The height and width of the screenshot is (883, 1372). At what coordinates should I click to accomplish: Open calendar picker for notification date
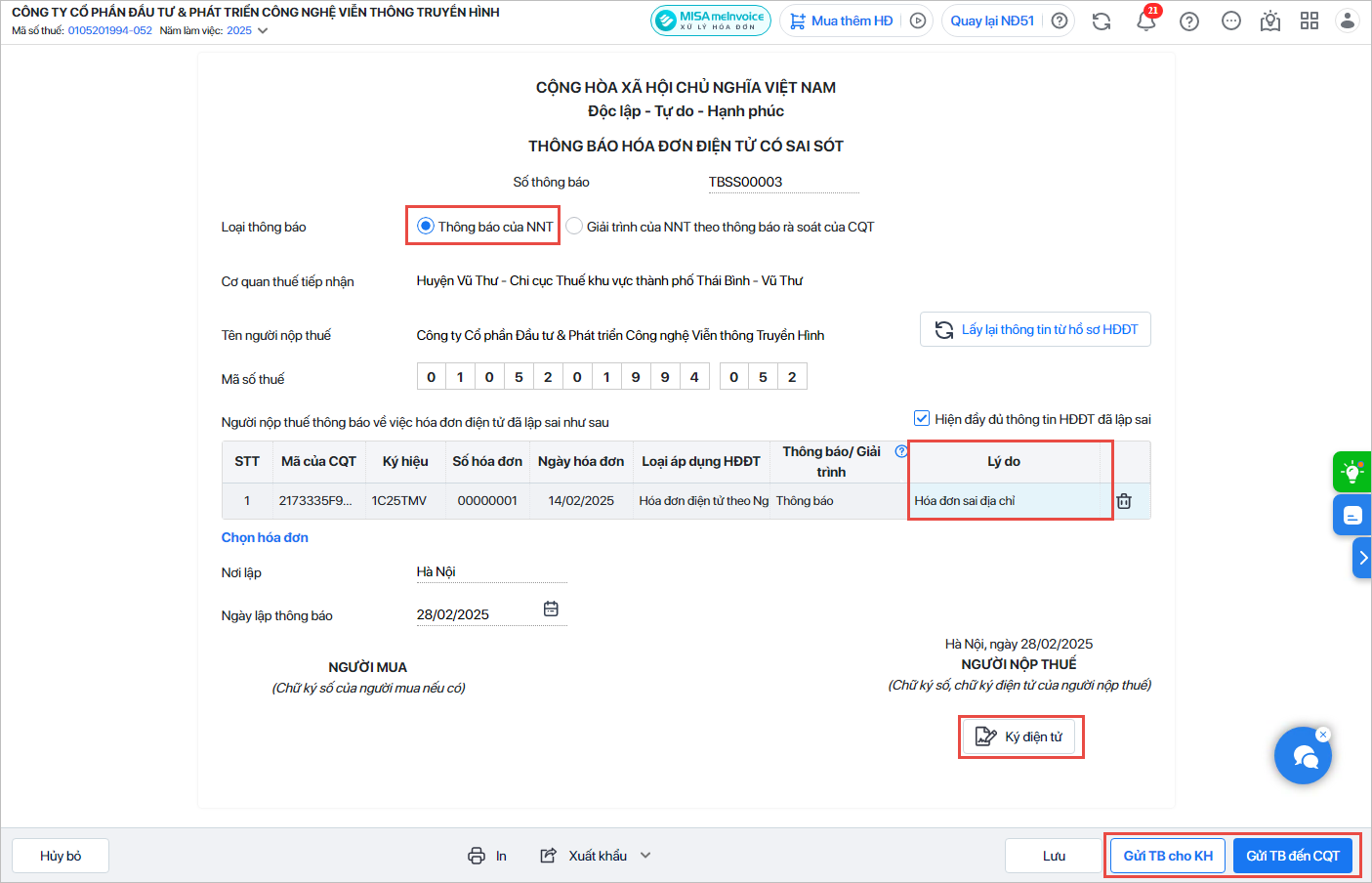point(551,610)
